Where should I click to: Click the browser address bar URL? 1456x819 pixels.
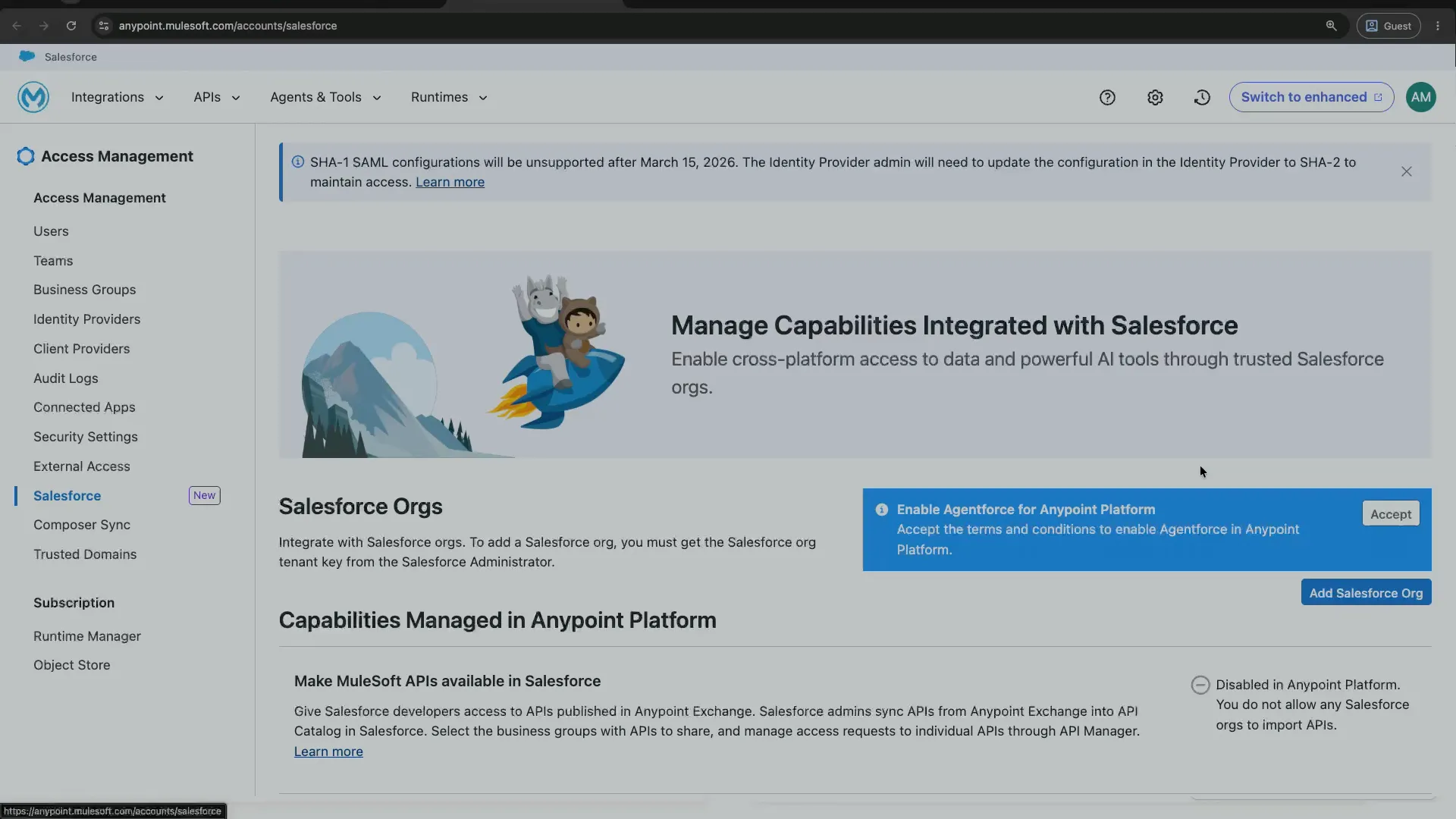[x=227, y=26]
